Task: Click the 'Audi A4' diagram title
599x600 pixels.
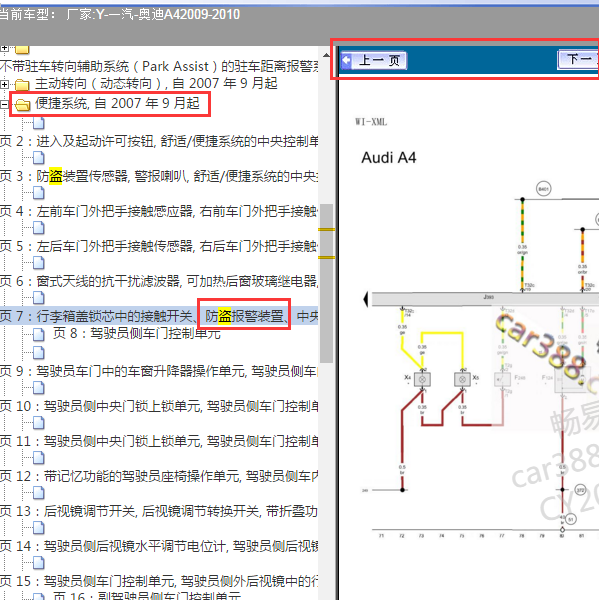Action: pos(388,158)
